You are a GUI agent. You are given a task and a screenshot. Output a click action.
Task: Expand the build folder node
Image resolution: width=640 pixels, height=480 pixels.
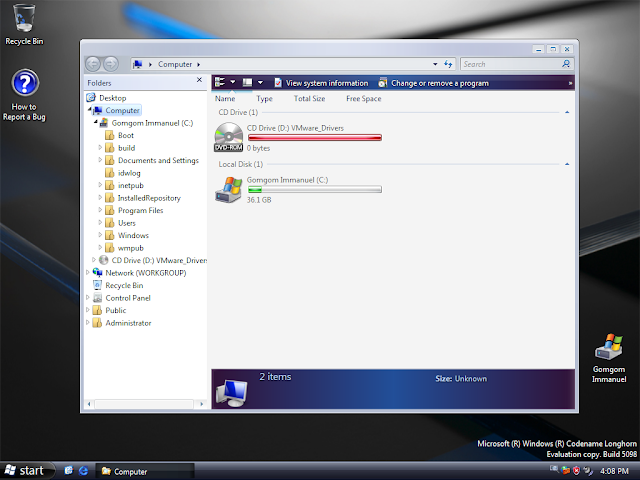point(100,147)
